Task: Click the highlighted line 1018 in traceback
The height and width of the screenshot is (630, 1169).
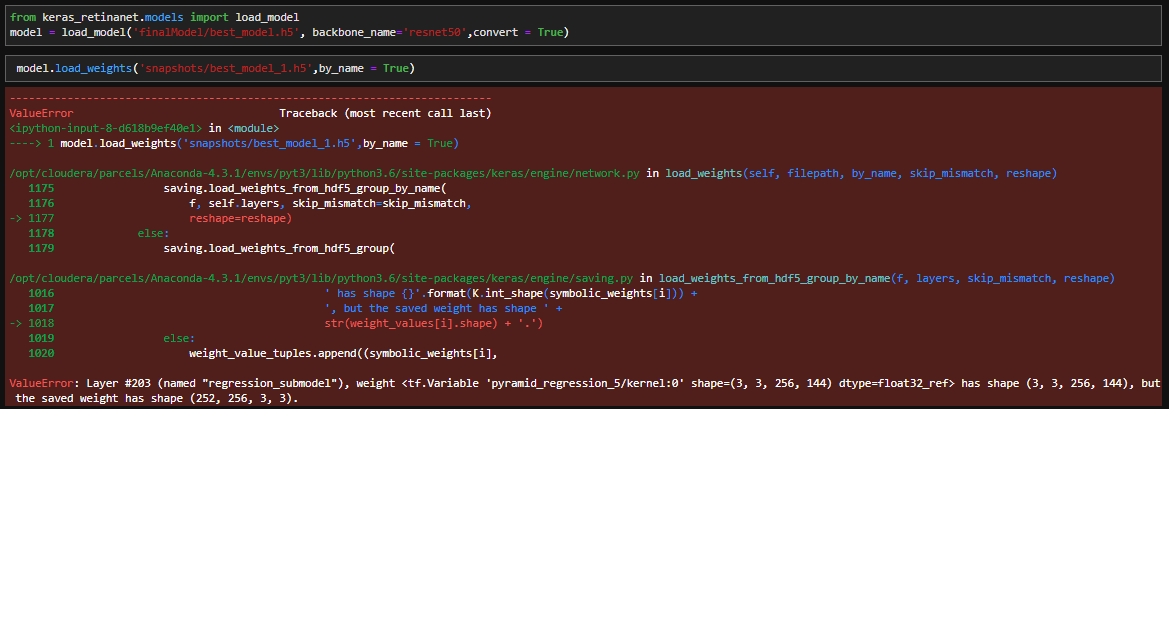Action: [x=40, y=323]
